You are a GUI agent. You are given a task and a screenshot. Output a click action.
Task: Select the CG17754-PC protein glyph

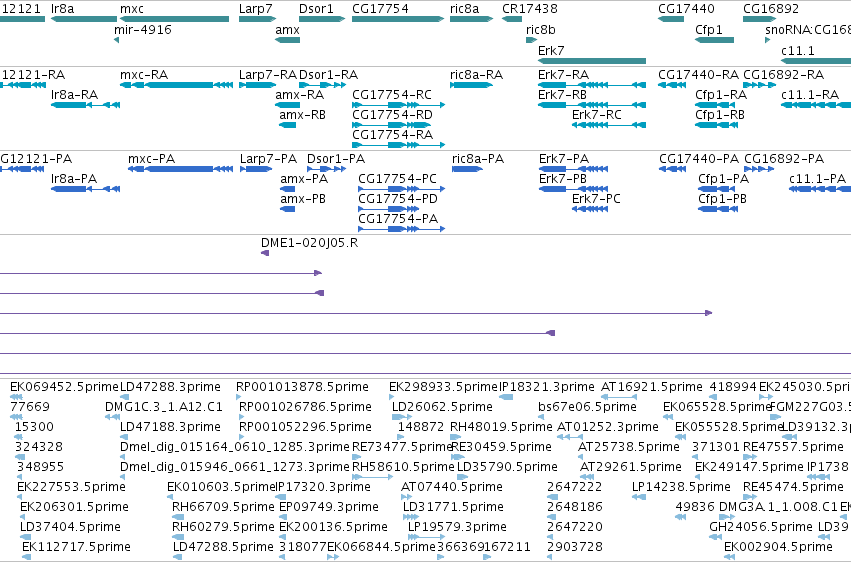402,189
